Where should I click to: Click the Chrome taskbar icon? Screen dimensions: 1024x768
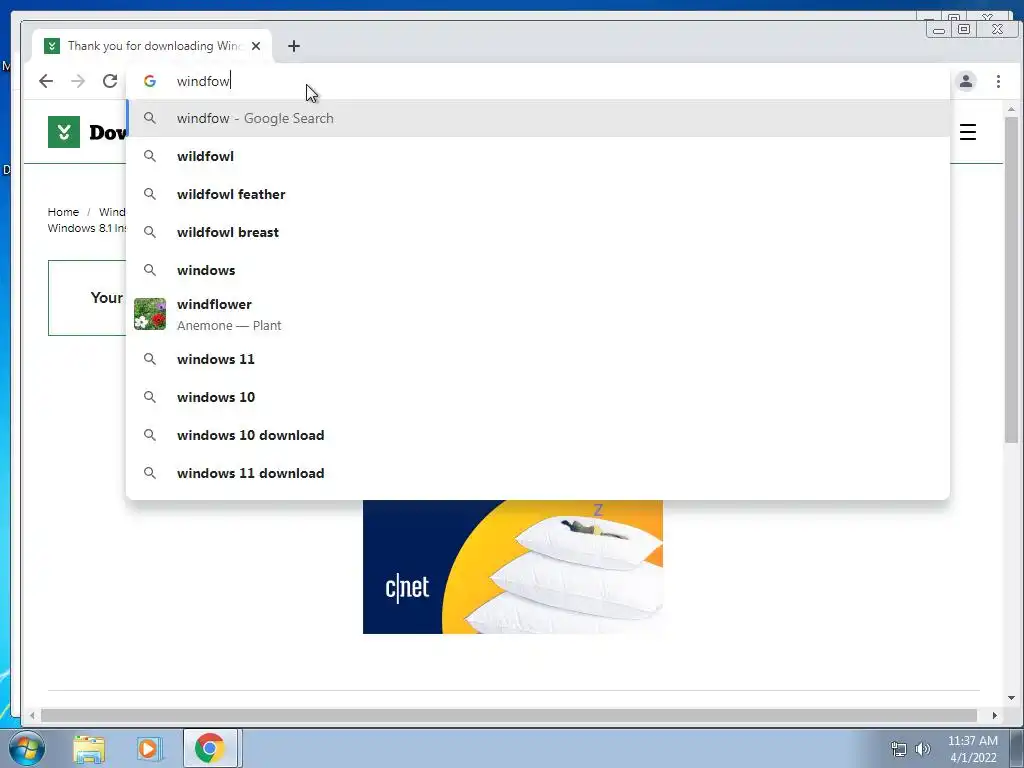point(210,748)
